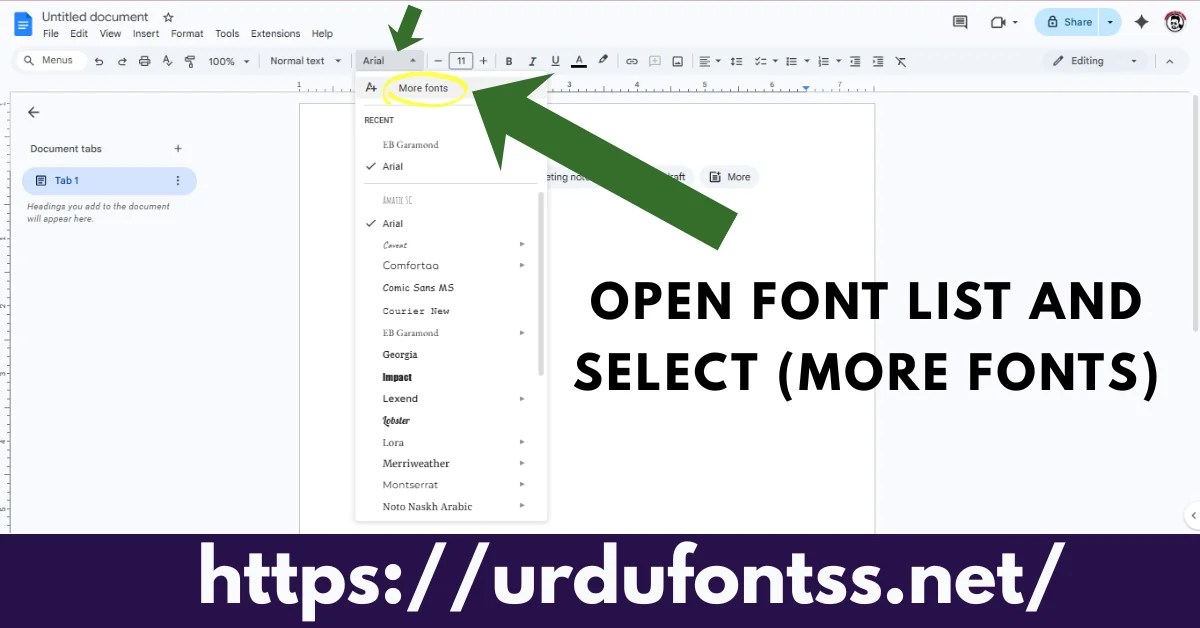
Task: Open the Share options arrow
Action: tap(1110, 22)
